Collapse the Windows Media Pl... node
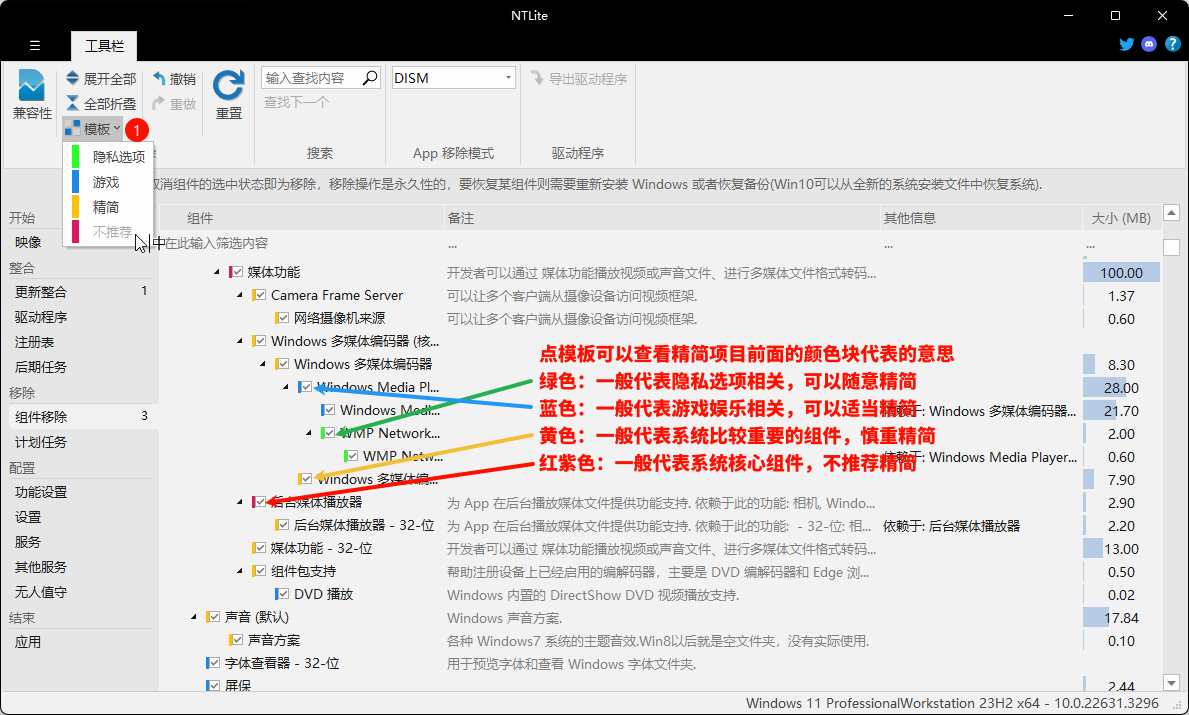This screenshot has width=1189, height=715. pos(286,387)
